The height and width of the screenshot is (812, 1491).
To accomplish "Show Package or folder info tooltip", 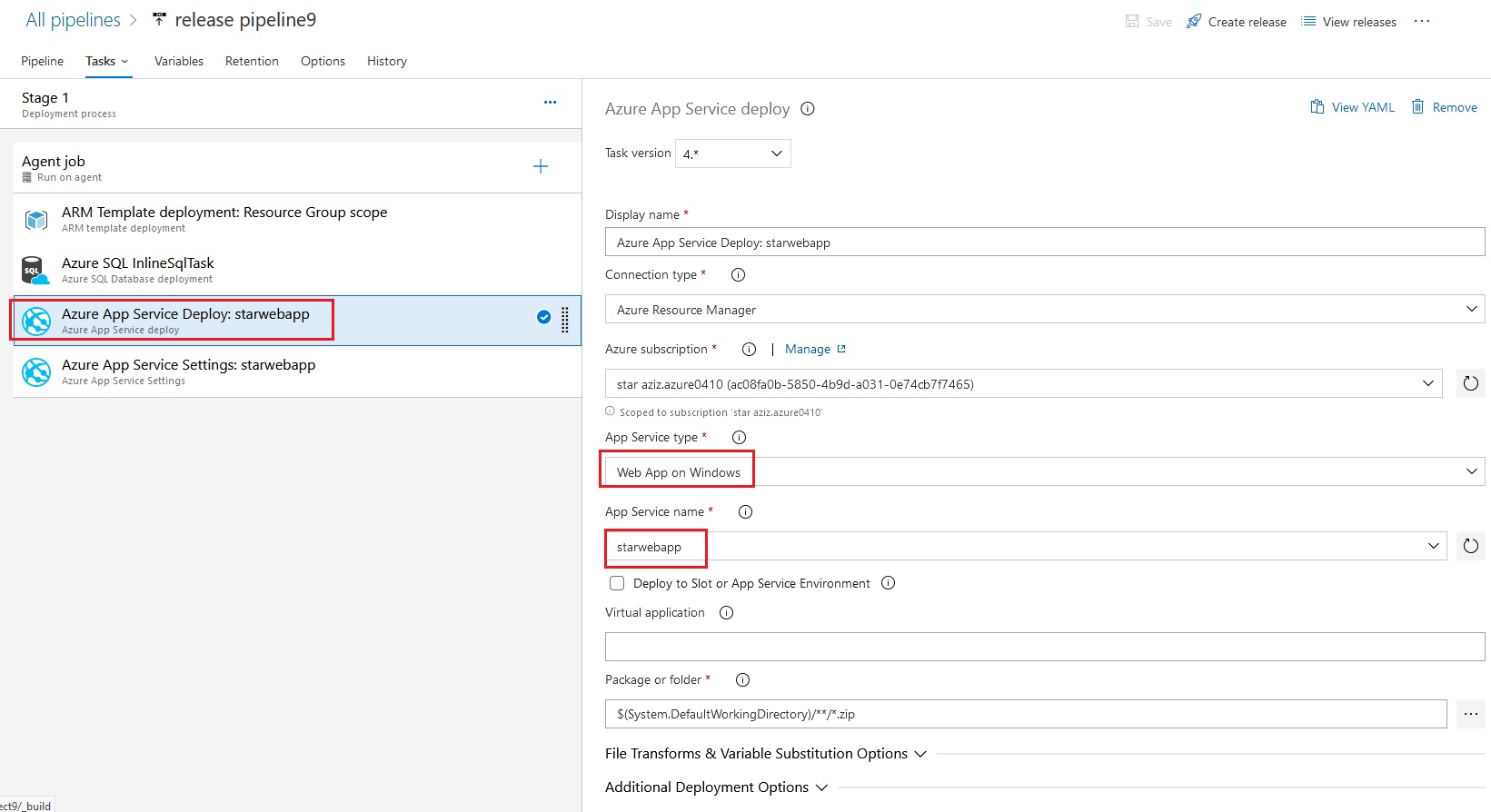I will pyautogui.click(x=742, y=679).
